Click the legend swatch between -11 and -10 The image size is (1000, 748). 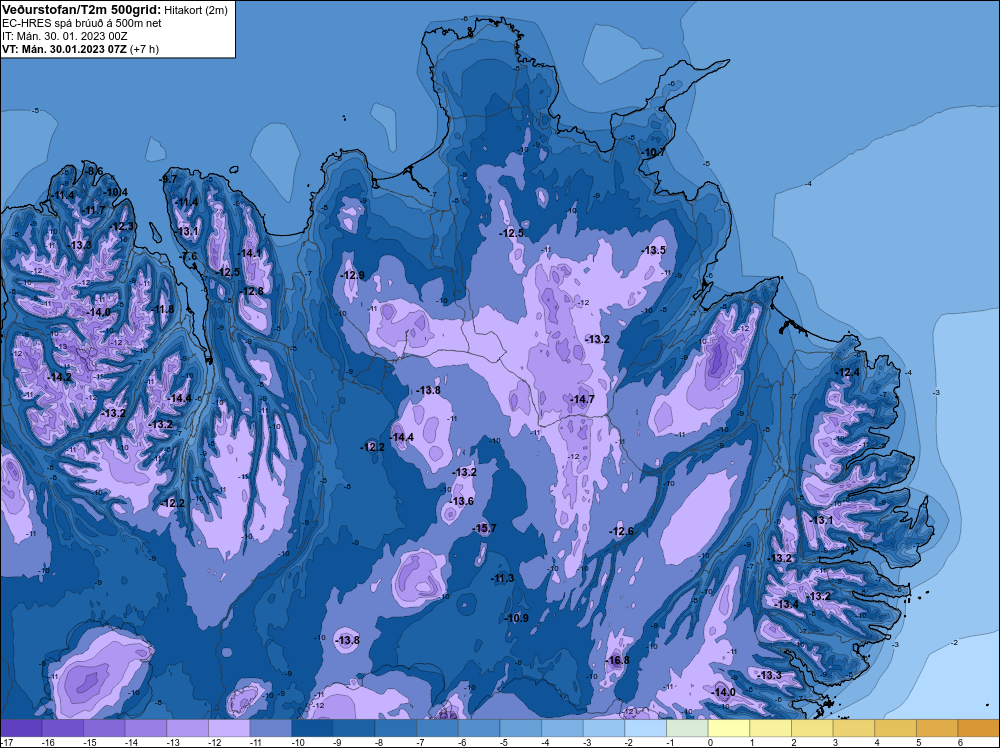pyautogui.click(x=270, y=728)
